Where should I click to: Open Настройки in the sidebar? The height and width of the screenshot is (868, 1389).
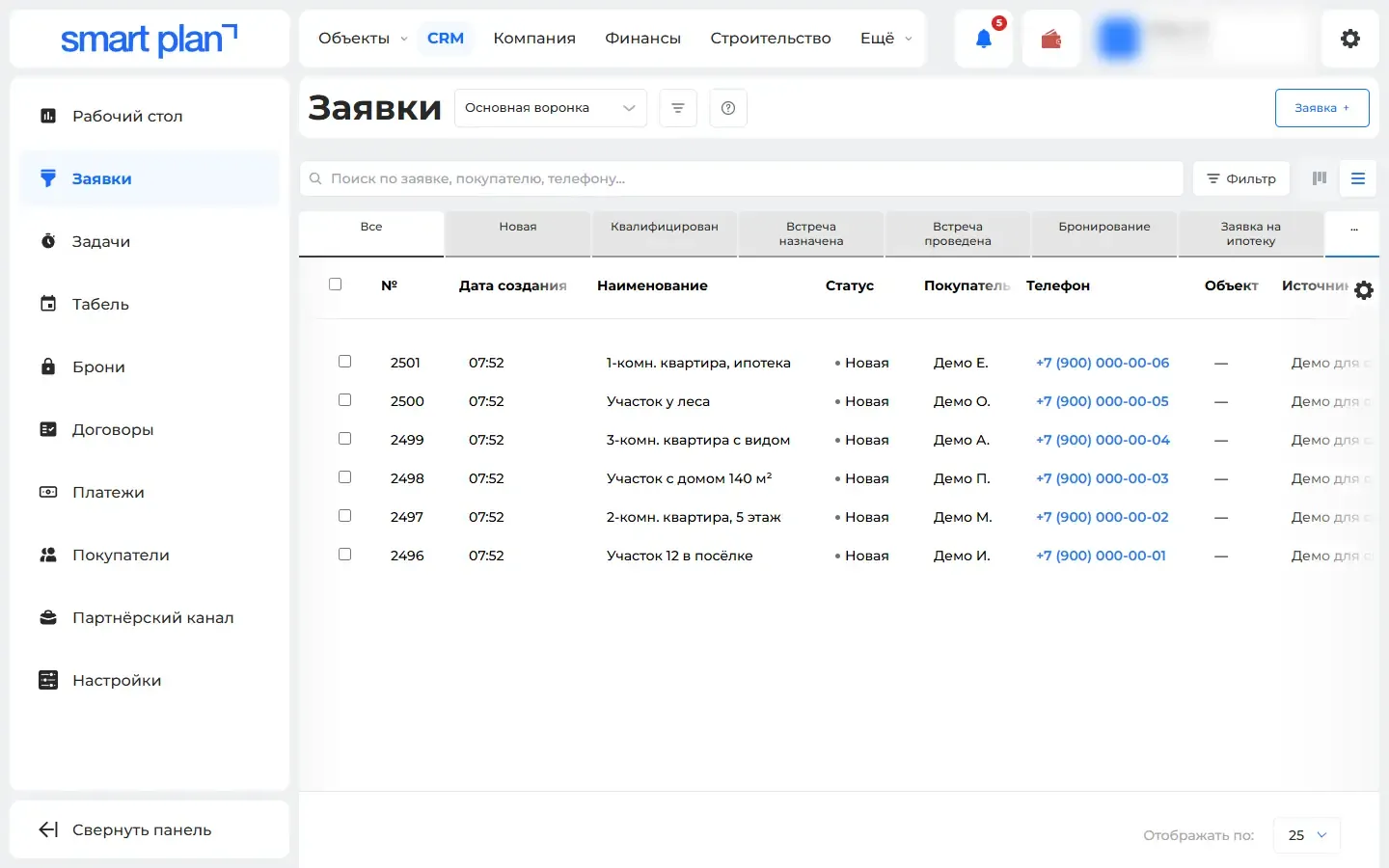tap(150, 680)
